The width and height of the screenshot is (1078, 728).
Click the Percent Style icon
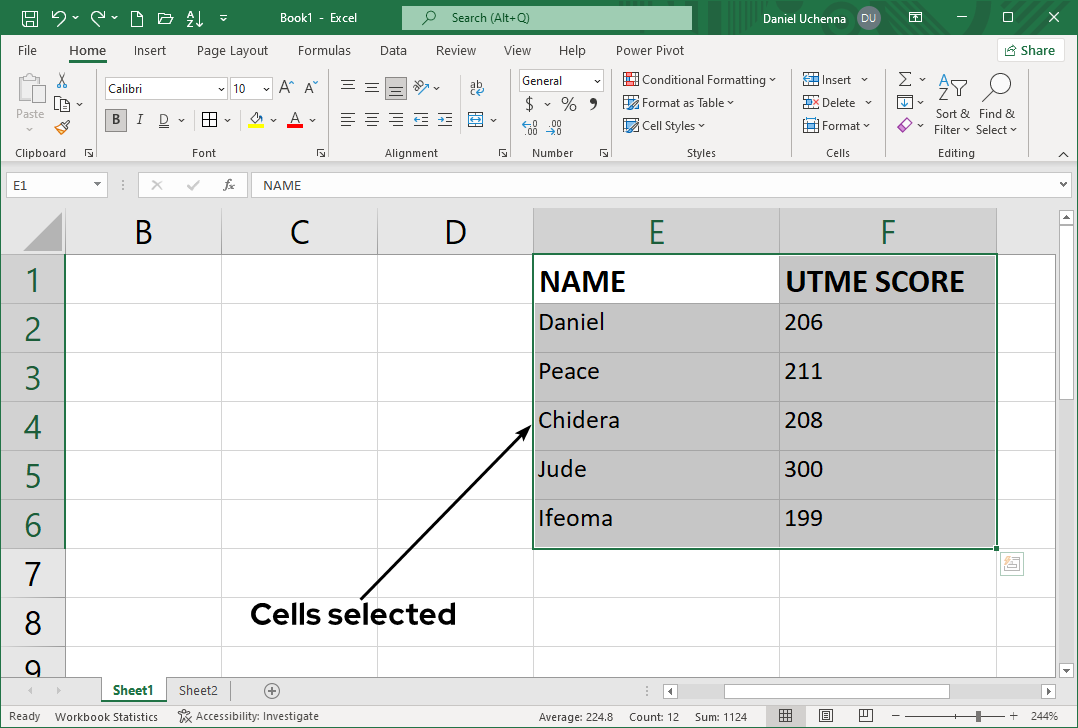pyautogui.click(x=568, y=104)
